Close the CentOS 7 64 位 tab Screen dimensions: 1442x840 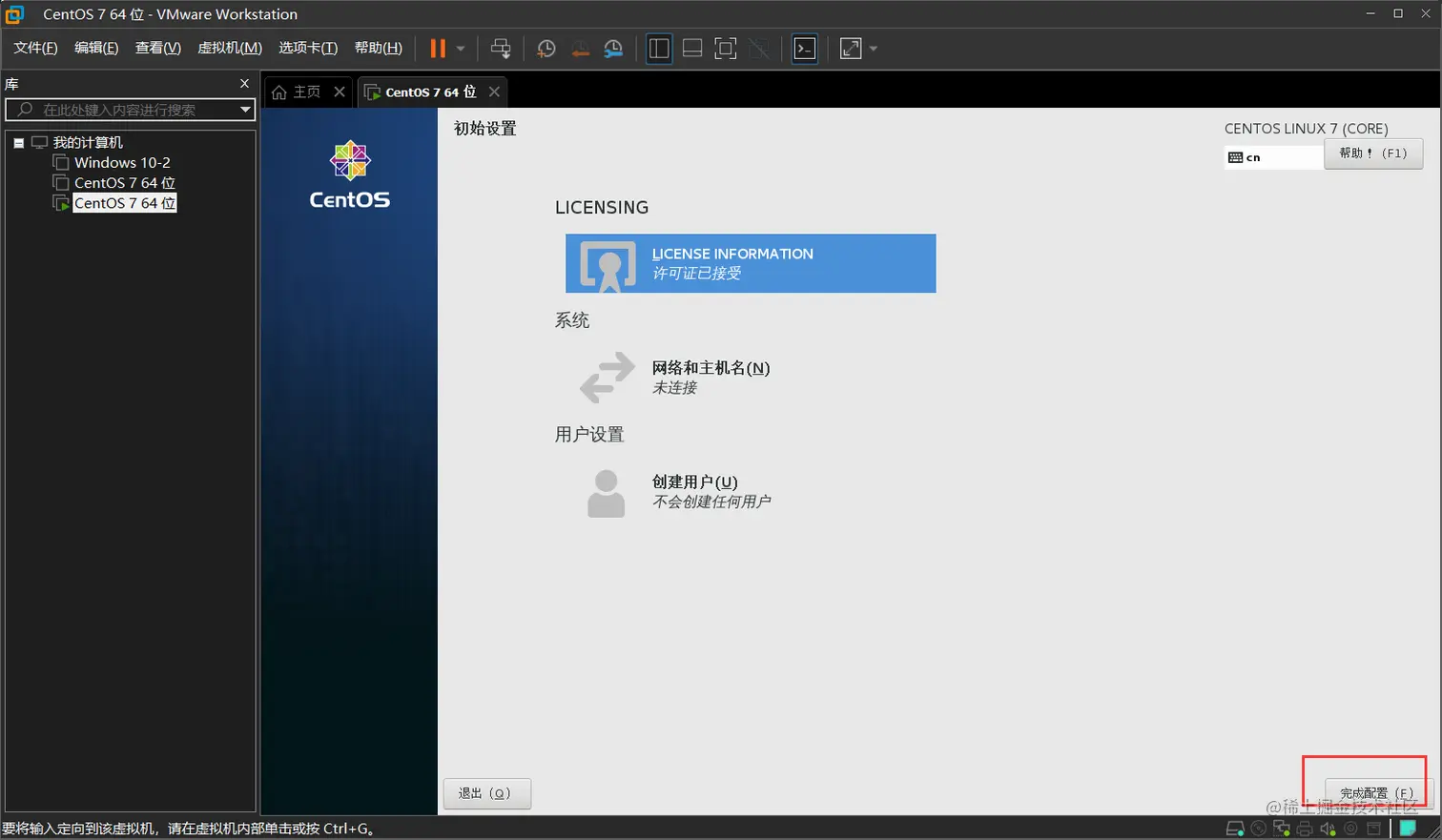click(494, 92)
